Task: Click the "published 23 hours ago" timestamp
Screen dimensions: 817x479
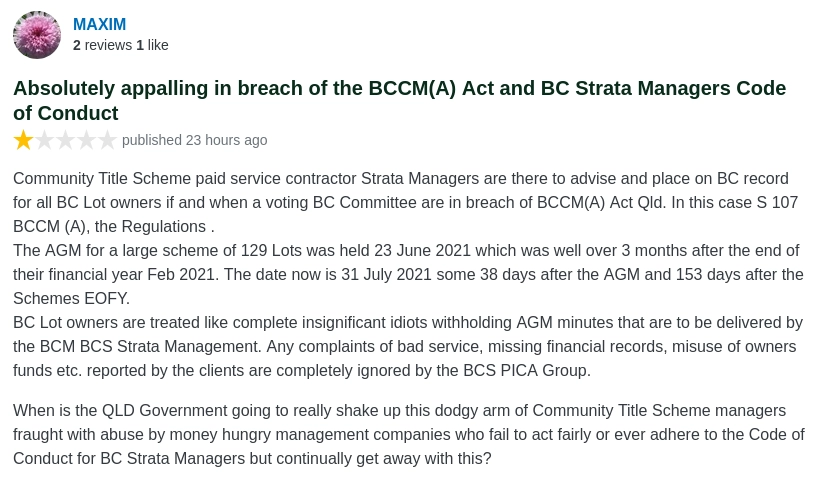Action: tap(194, 140)
